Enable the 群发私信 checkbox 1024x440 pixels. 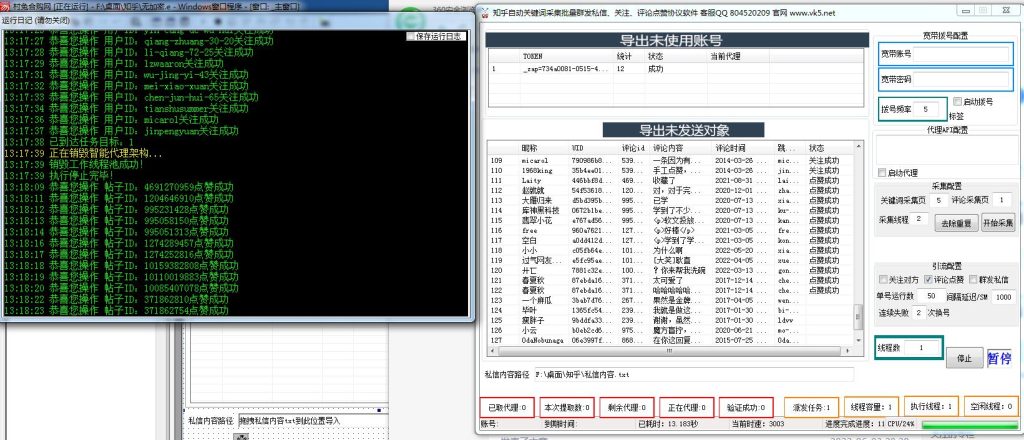[972, 279]
